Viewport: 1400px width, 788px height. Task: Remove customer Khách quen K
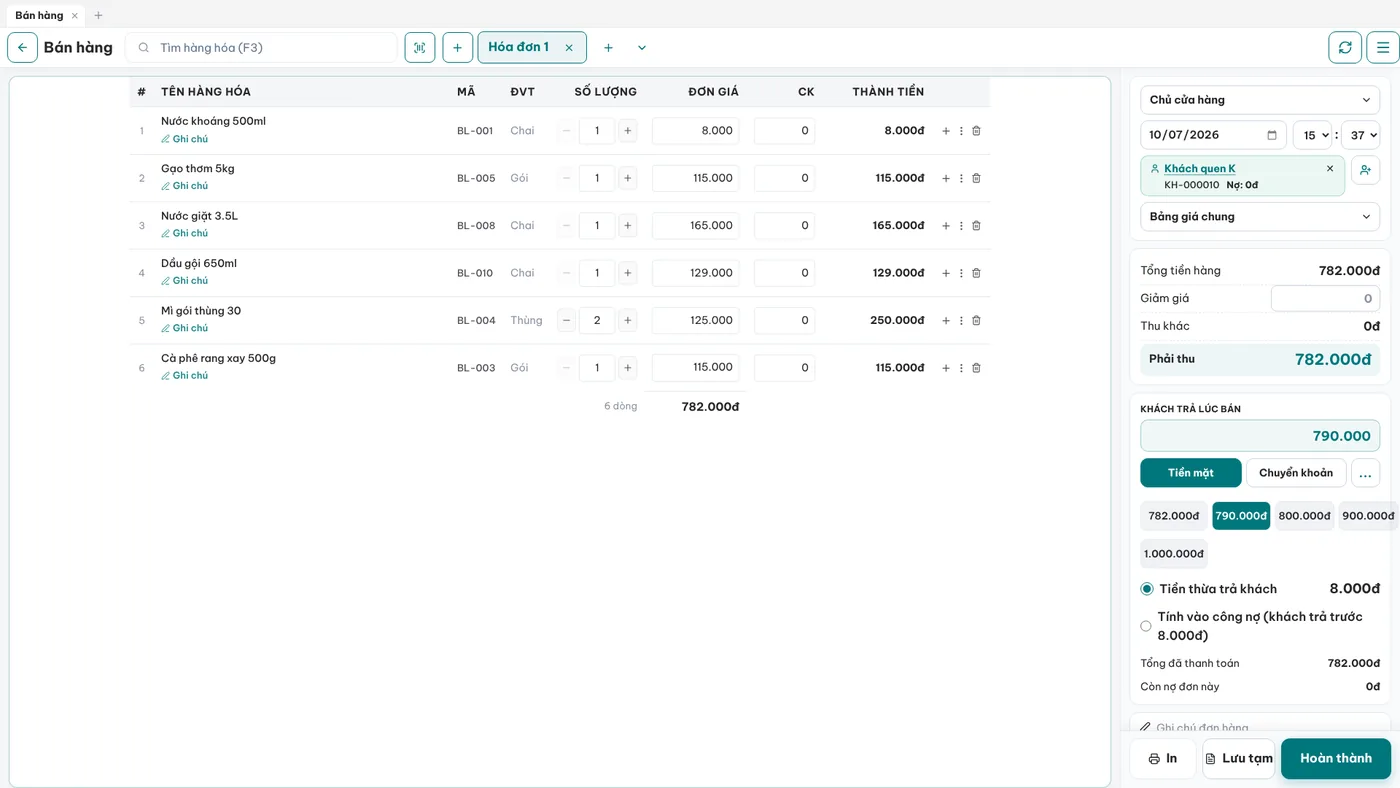click(x=1330, y=168)
